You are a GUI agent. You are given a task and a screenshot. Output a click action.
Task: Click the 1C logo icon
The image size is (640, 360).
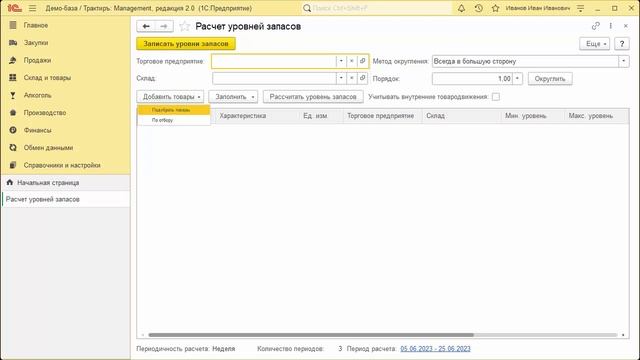pyautogui.click(x=14, y=8)
